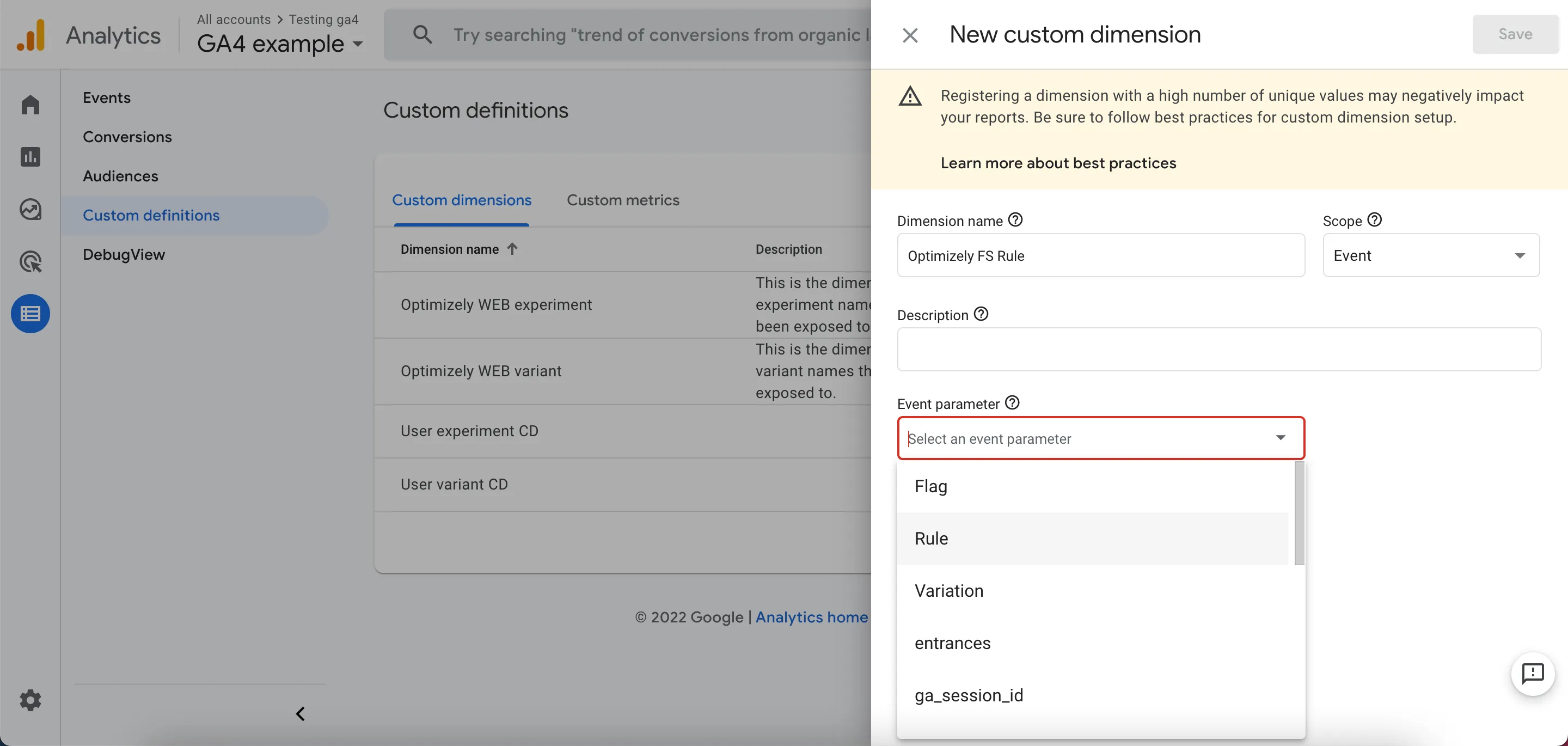The width and height of the screenshot is (1568, 746).
Task: Click the Description input field
Action: tap(1218, 350)
